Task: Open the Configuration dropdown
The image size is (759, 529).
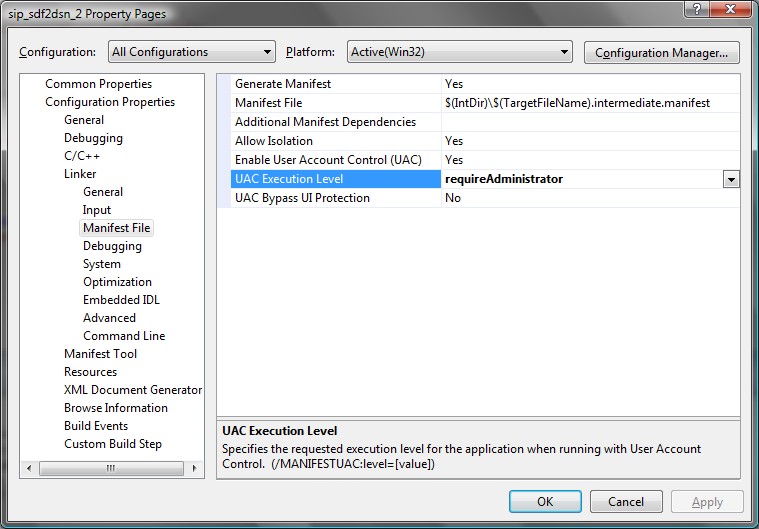Action: tap(192, 52)
